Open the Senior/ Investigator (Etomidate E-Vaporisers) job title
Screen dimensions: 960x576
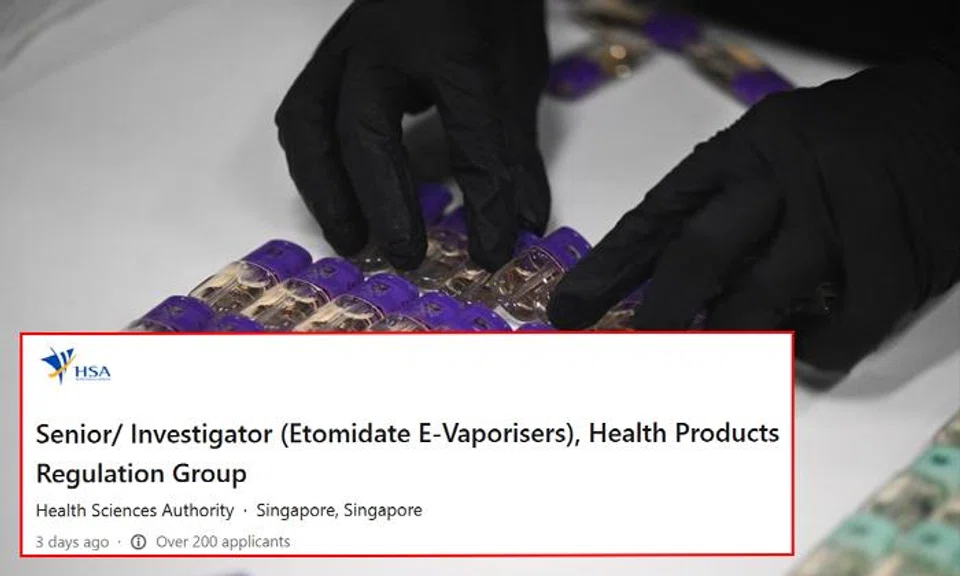pyautogui.click(x=408, y=453)
